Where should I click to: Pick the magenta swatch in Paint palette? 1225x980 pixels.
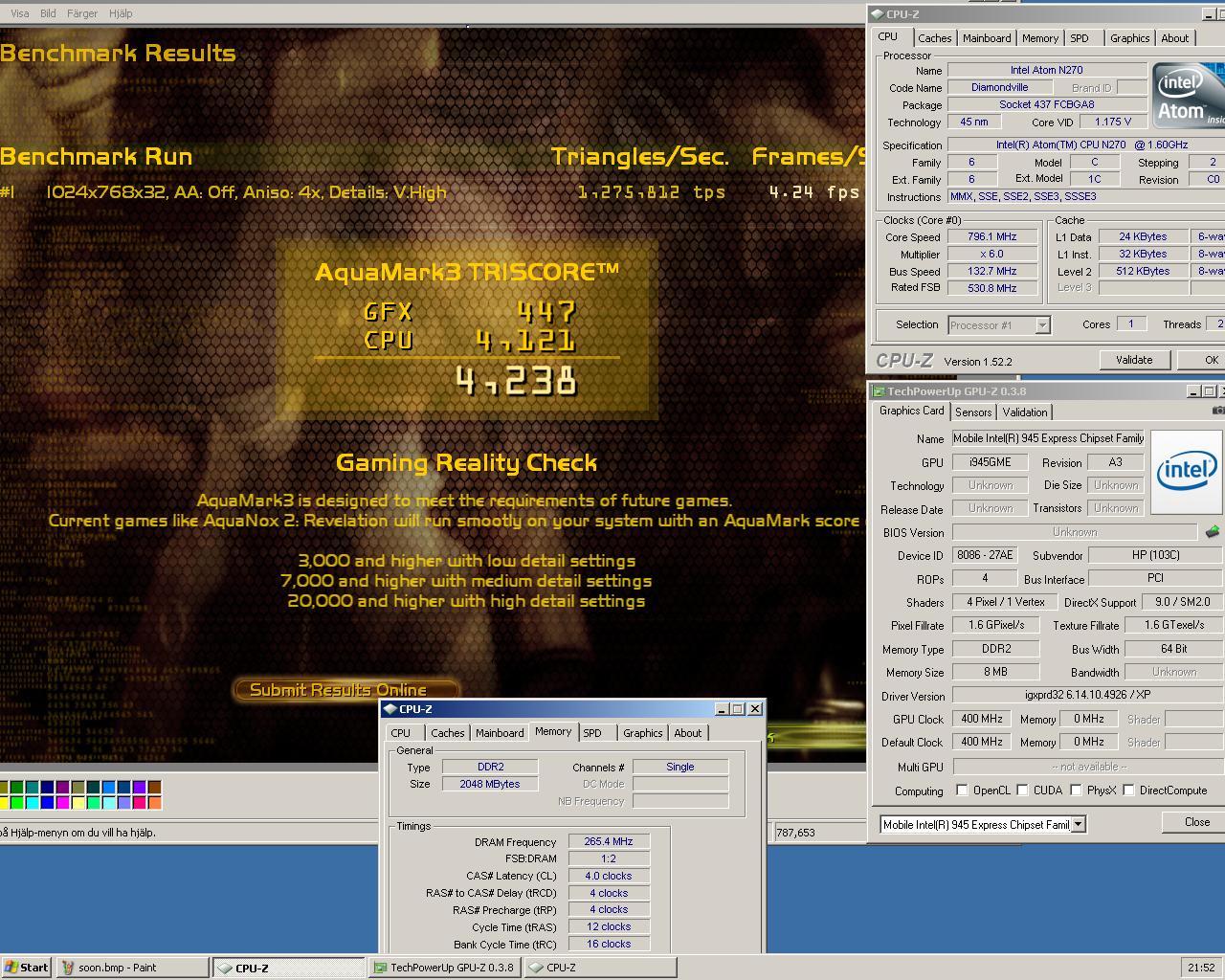pos(62,803)
